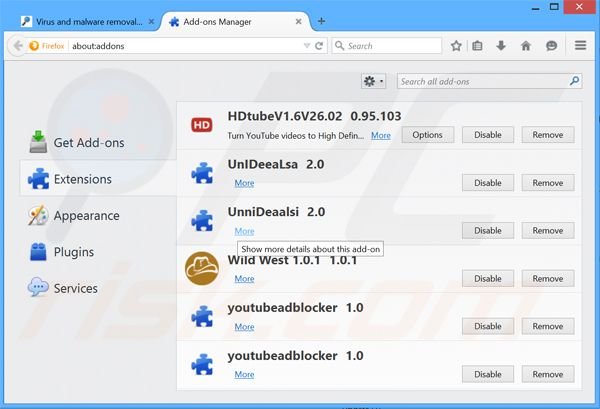Focus the browser Search box
600x409 pixels.
[387, 46]
